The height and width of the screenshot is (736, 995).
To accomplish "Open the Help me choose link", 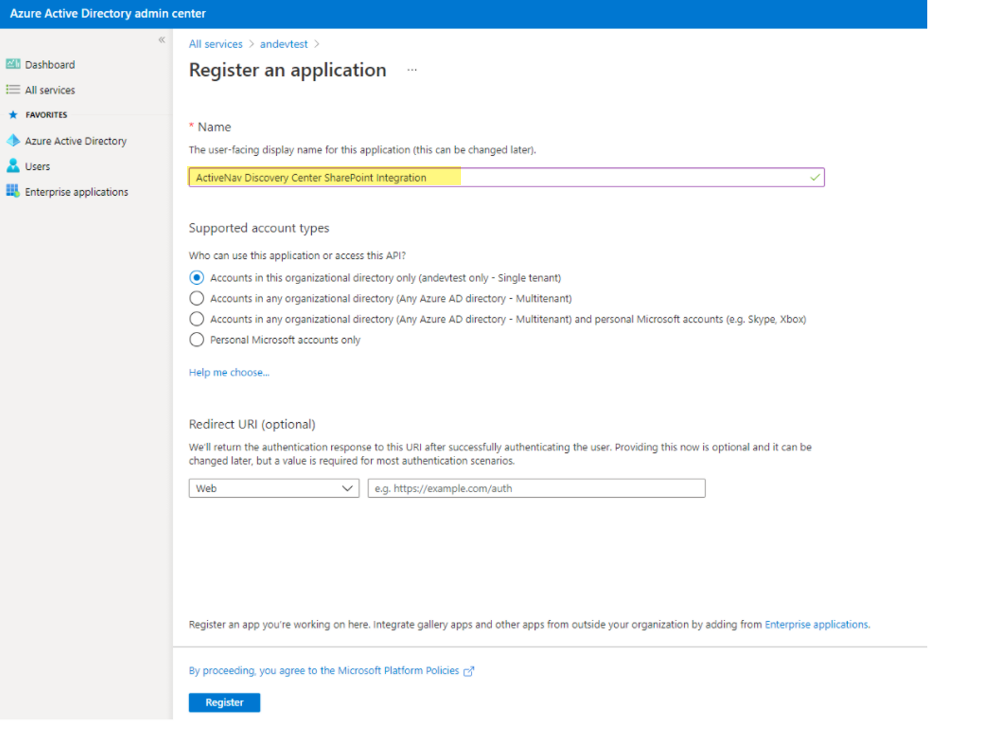I will 228,371.
